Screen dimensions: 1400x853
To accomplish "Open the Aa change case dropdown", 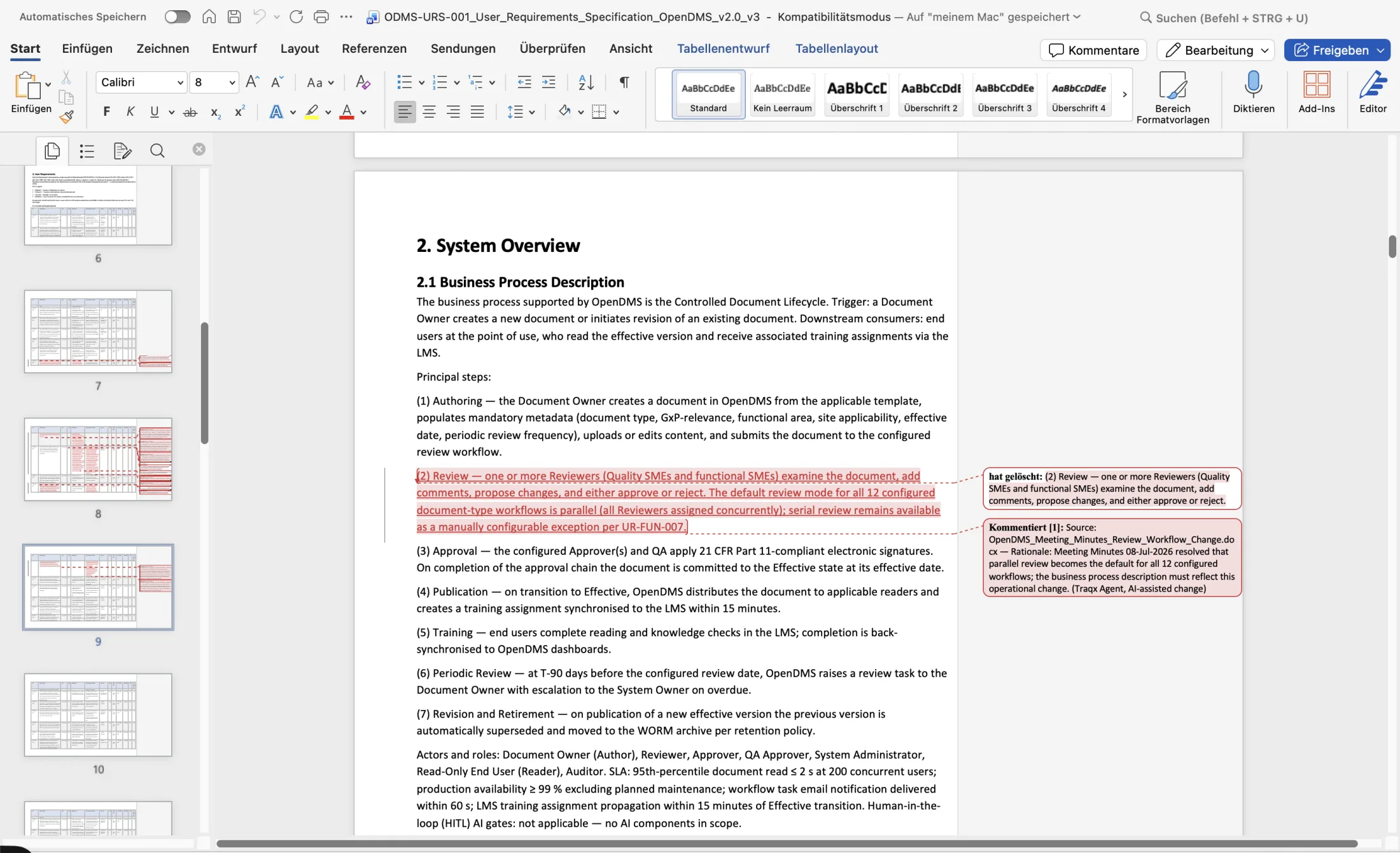I will pyautogui.click(x=320, y=82).
